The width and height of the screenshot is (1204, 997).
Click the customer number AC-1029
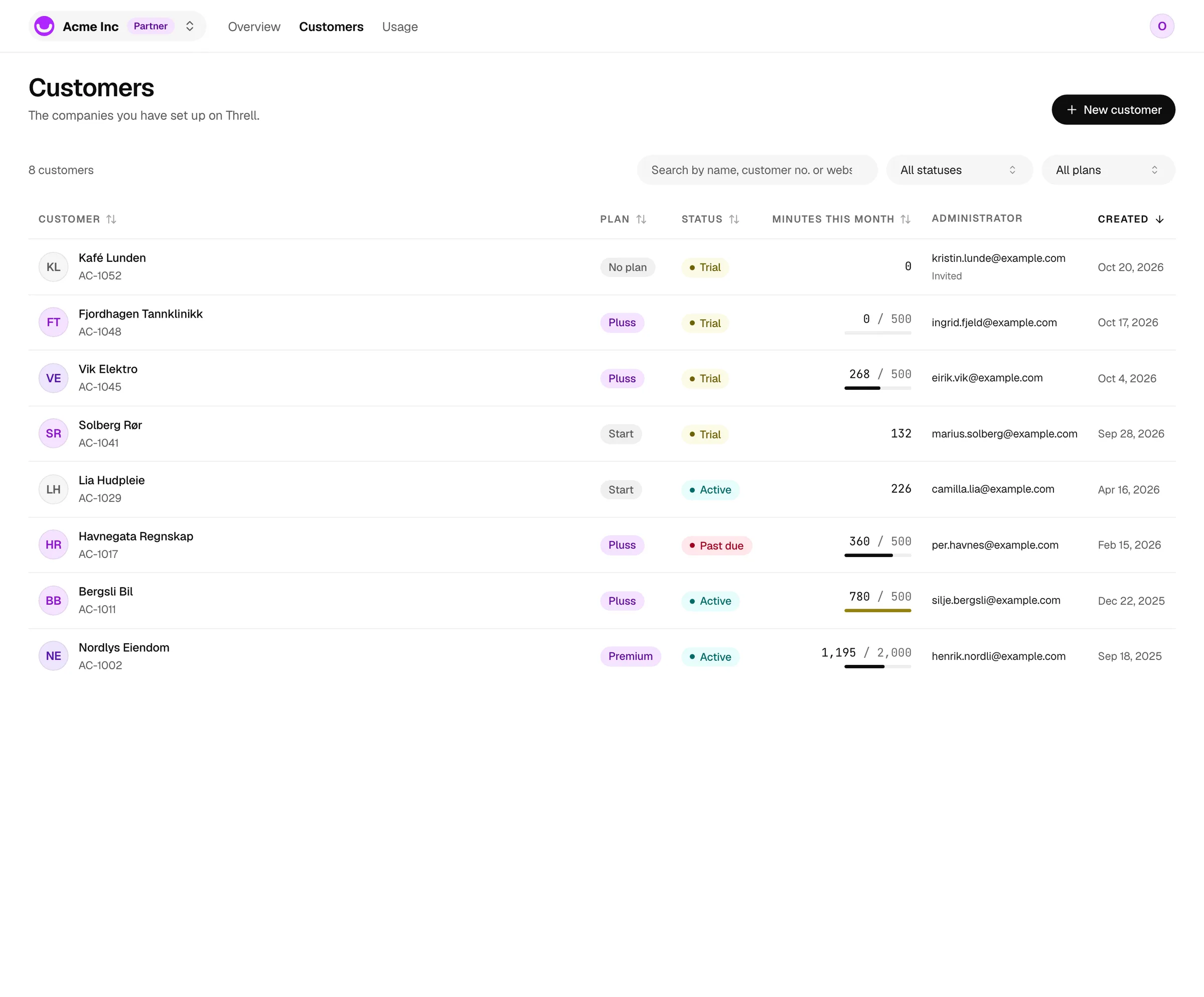[x=100, y=498]
